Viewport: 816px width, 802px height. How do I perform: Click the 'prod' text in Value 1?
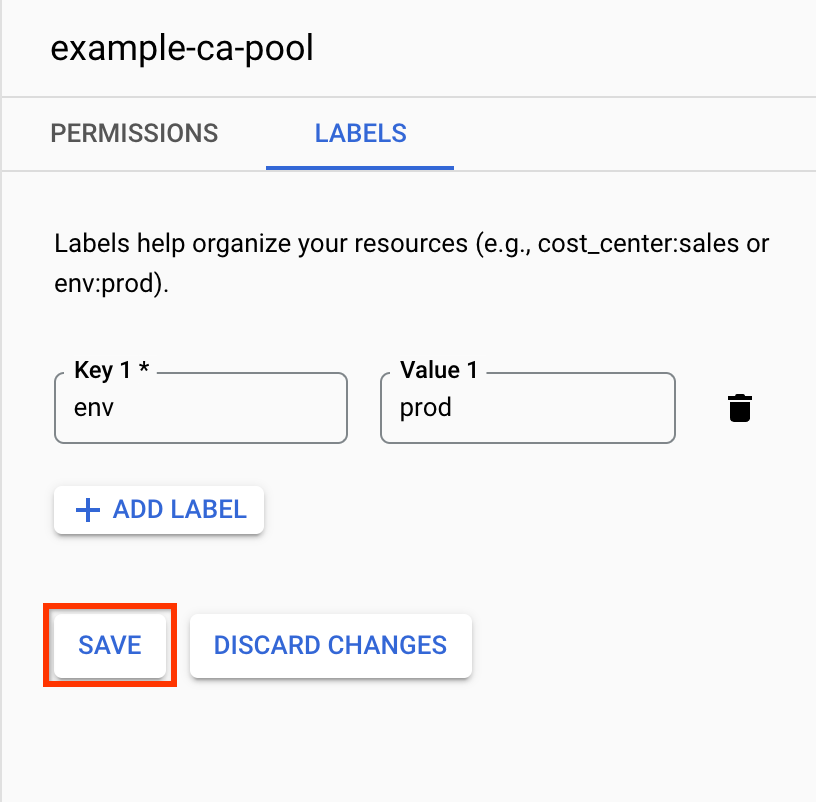tap(426, 408)
